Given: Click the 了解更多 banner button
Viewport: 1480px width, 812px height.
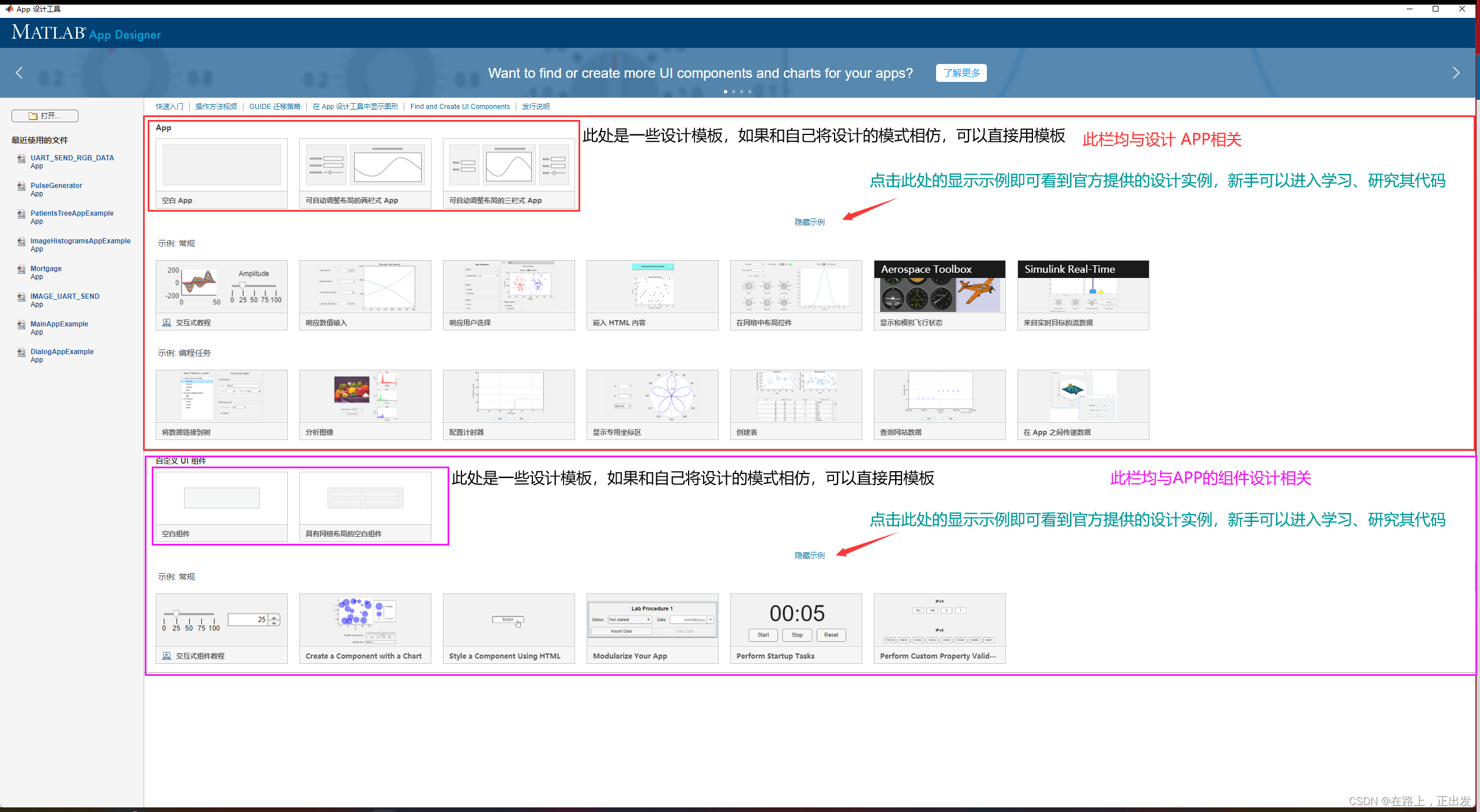Looking at the screenshot, I should pyautogui.click(x=961, y=73).
